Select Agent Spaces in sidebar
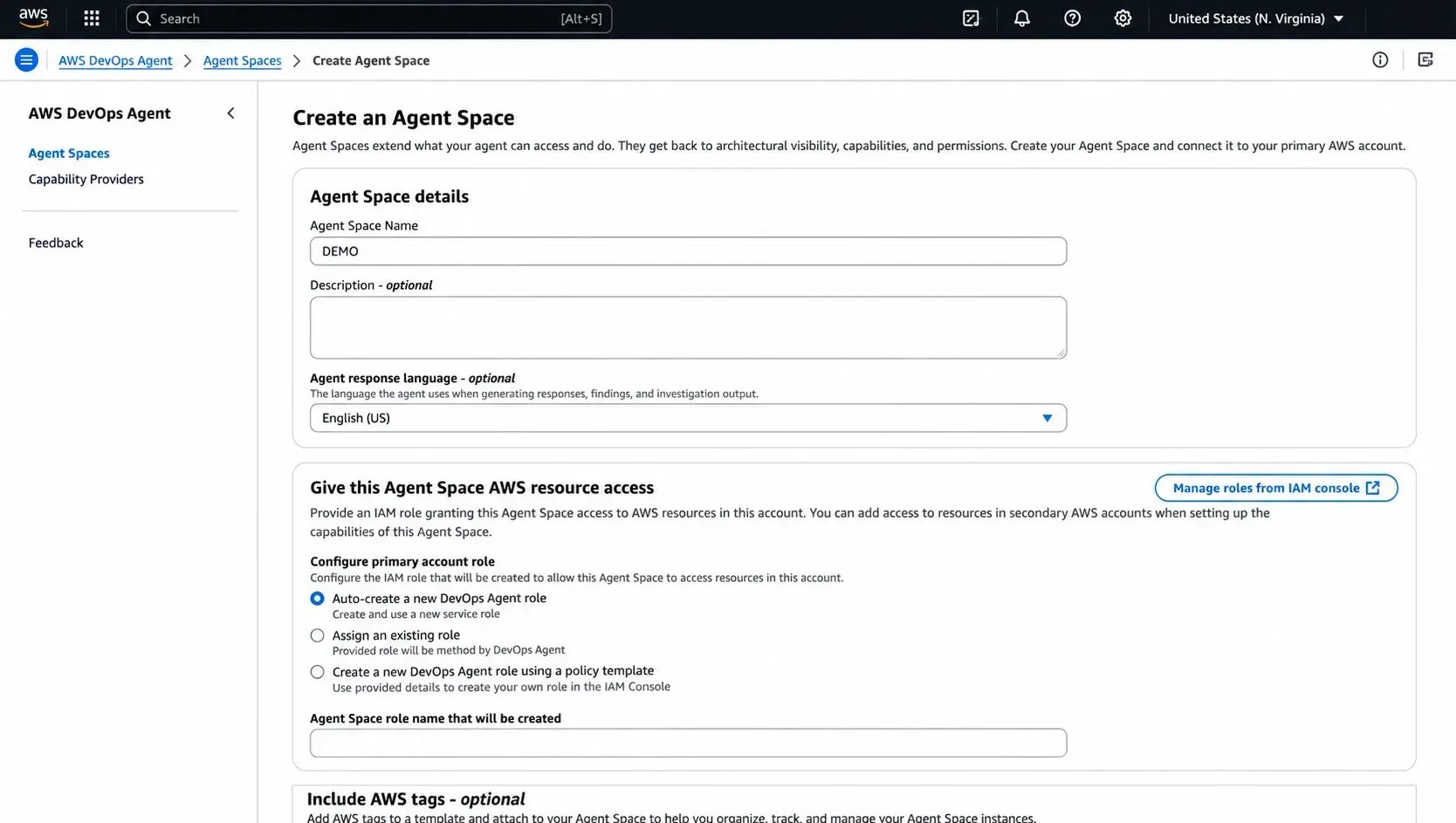Screen dimensions: 1456x823 tap(69, 153)
